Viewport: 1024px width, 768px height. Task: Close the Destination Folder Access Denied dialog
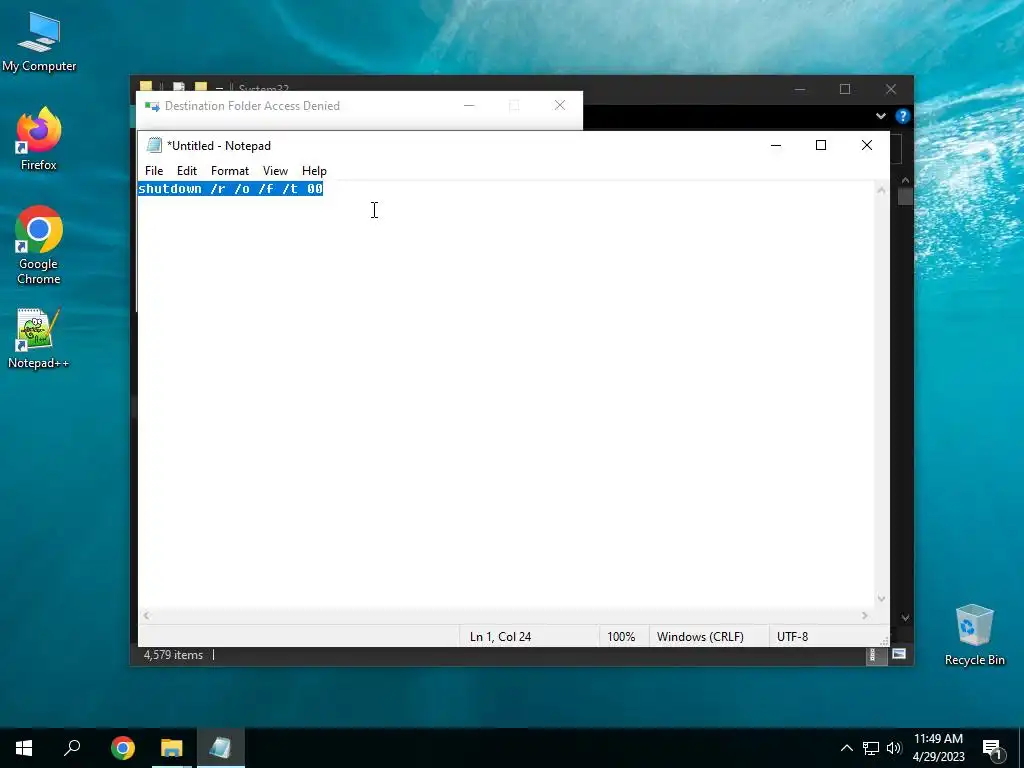coord(560,105)
